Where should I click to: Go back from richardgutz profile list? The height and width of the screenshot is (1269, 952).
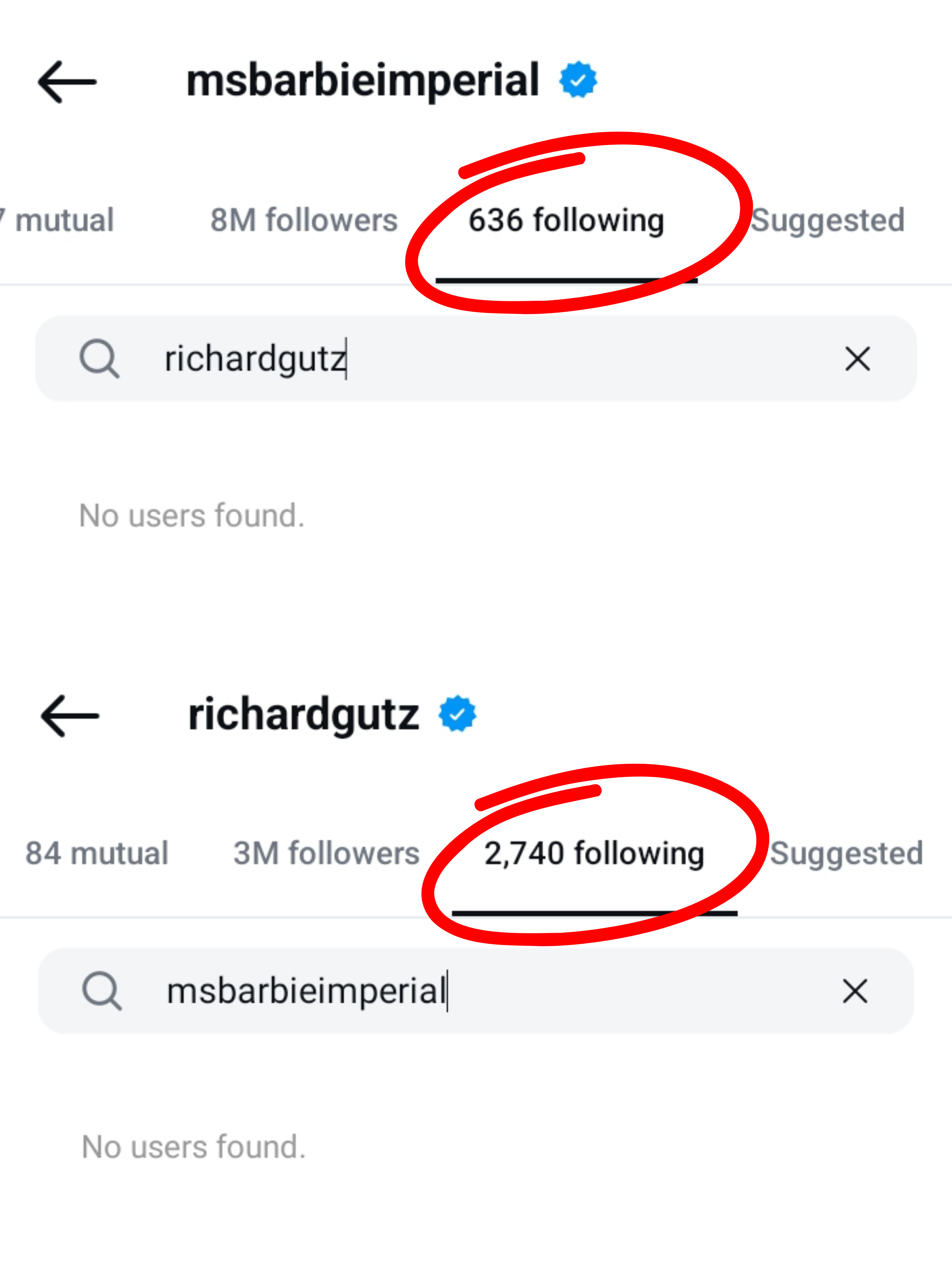(70, 715)
